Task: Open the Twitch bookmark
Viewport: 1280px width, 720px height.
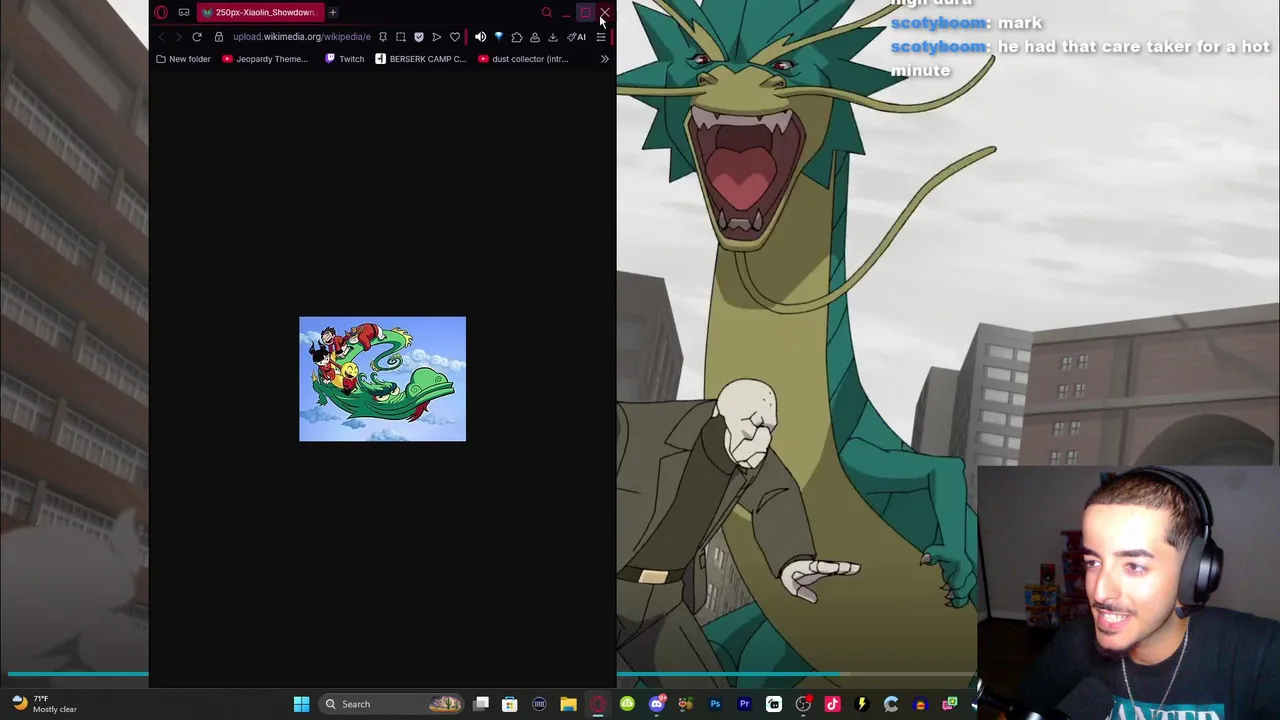Action: point(345,59)
